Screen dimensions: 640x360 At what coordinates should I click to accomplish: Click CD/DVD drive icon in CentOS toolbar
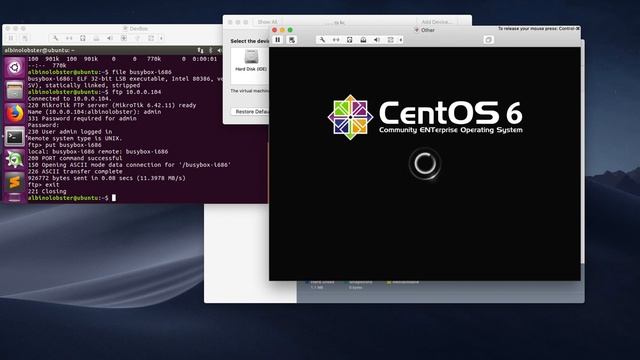(363, 40)
